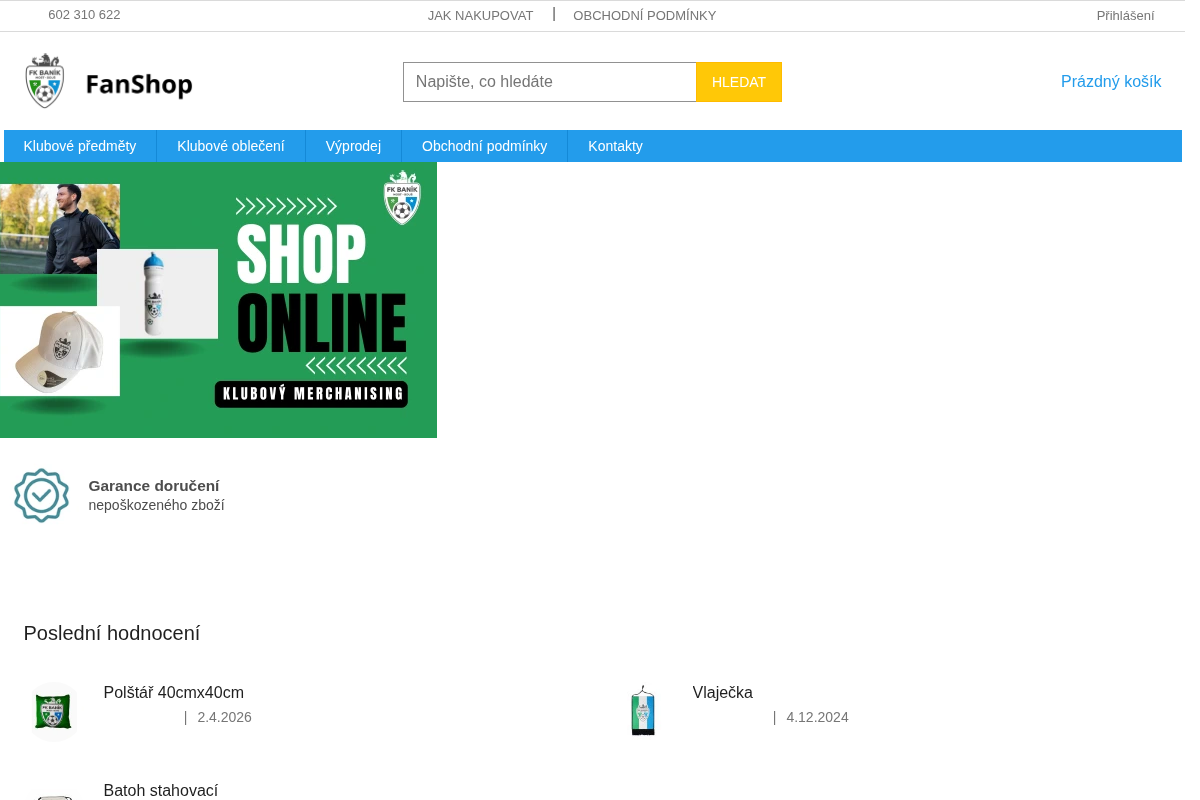Select the Klubové oblečení menu item

tap(231, 146)
